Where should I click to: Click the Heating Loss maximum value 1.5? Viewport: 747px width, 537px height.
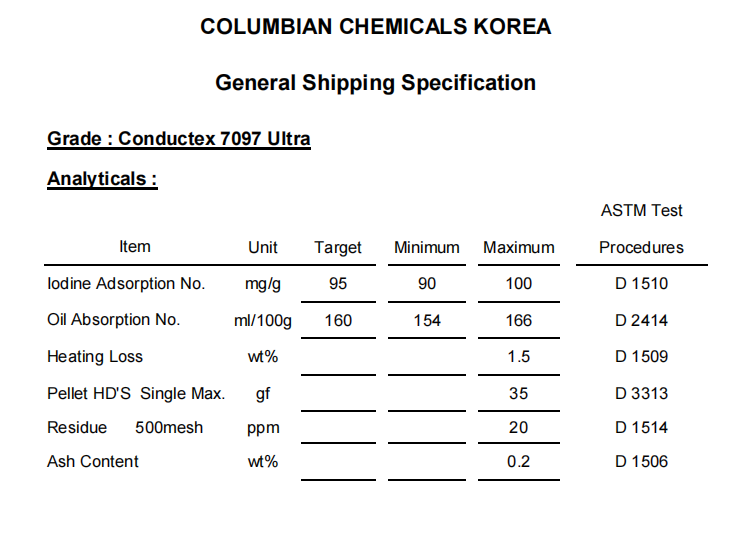pyautogui.click(x=519, y=357)
